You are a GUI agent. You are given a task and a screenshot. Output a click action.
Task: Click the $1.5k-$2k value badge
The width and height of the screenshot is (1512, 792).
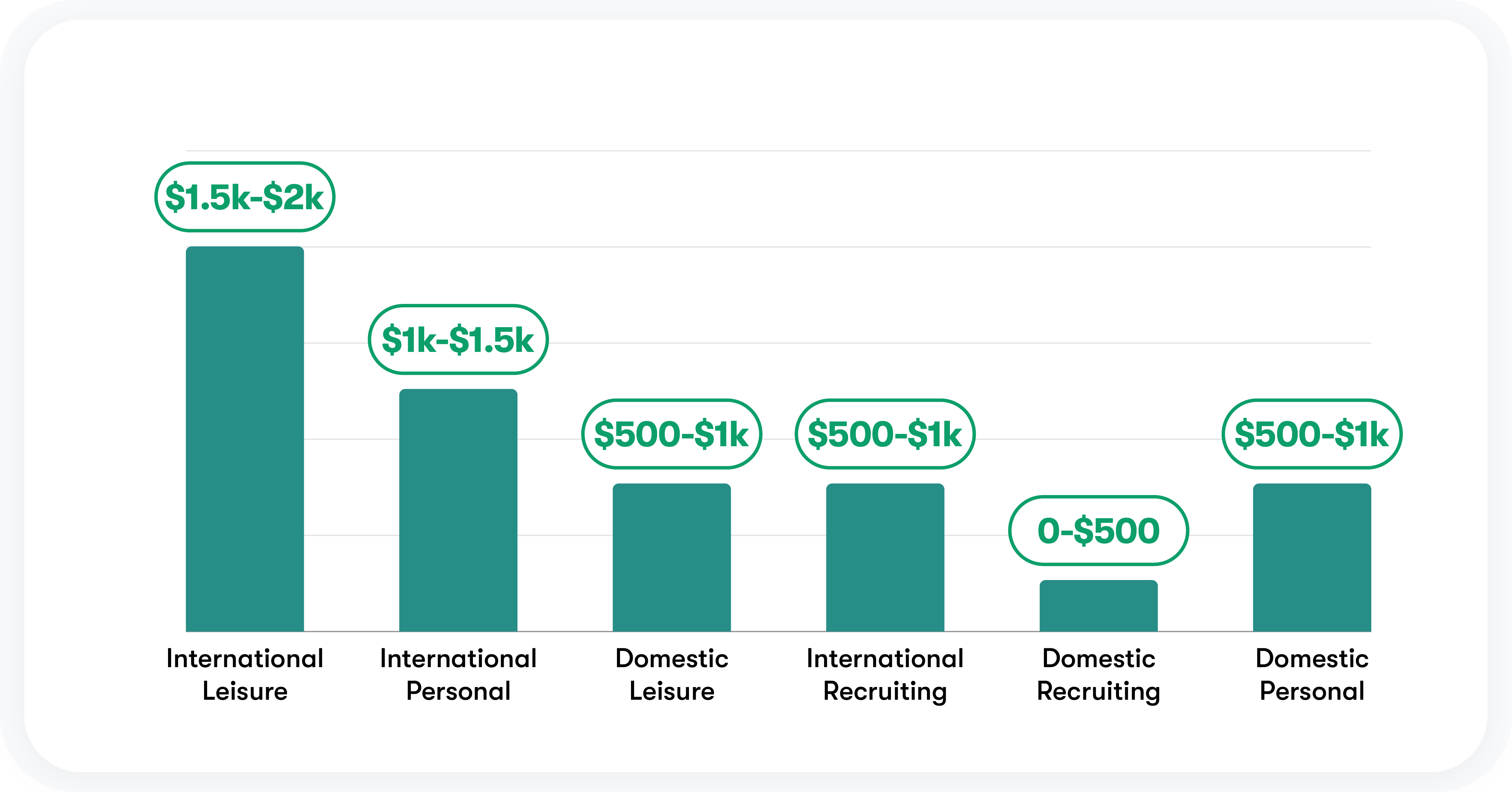pyautogui.click(x=245, y=197)
